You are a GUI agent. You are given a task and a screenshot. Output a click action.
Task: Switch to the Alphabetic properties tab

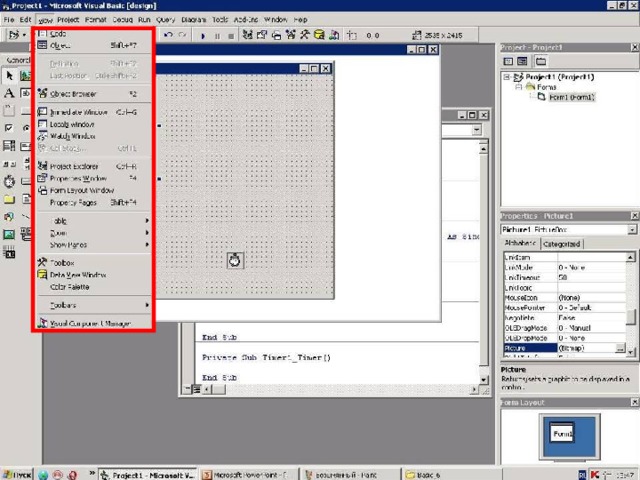tap(520, 243)
